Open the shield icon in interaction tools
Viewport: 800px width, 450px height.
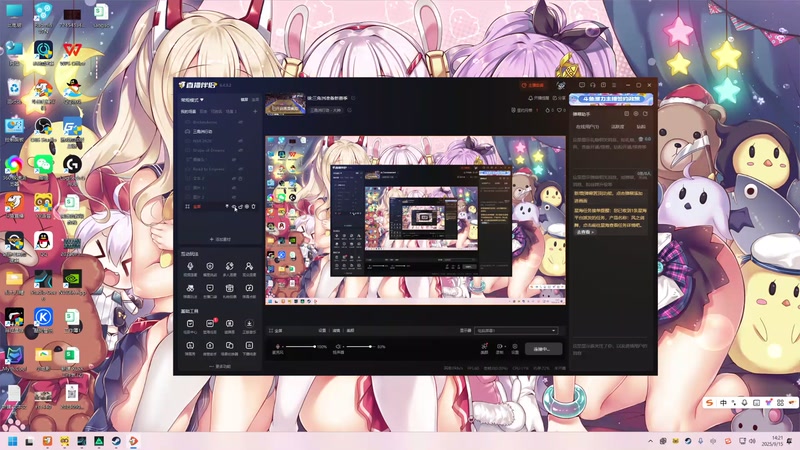[210, 266]
